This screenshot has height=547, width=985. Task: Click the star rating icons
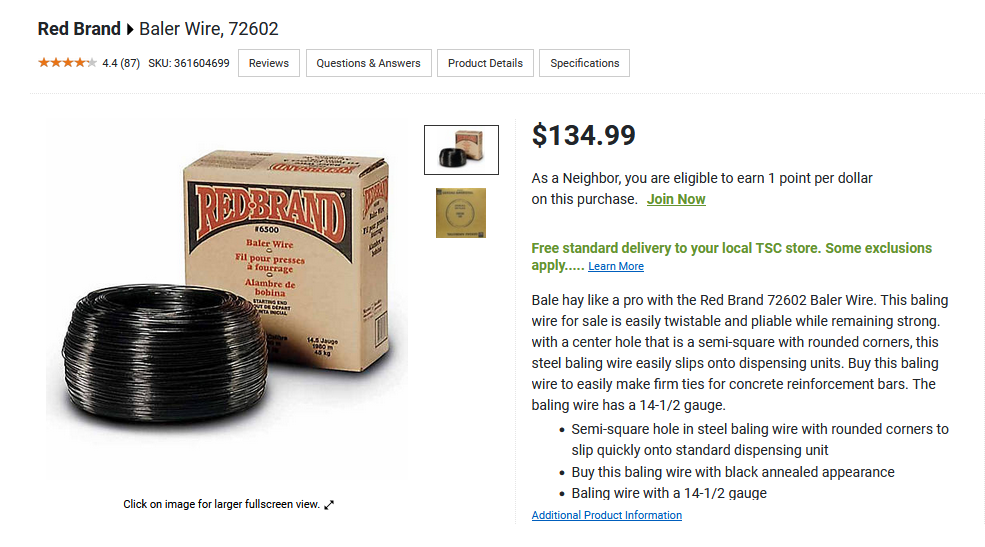[x=67, y=63]
